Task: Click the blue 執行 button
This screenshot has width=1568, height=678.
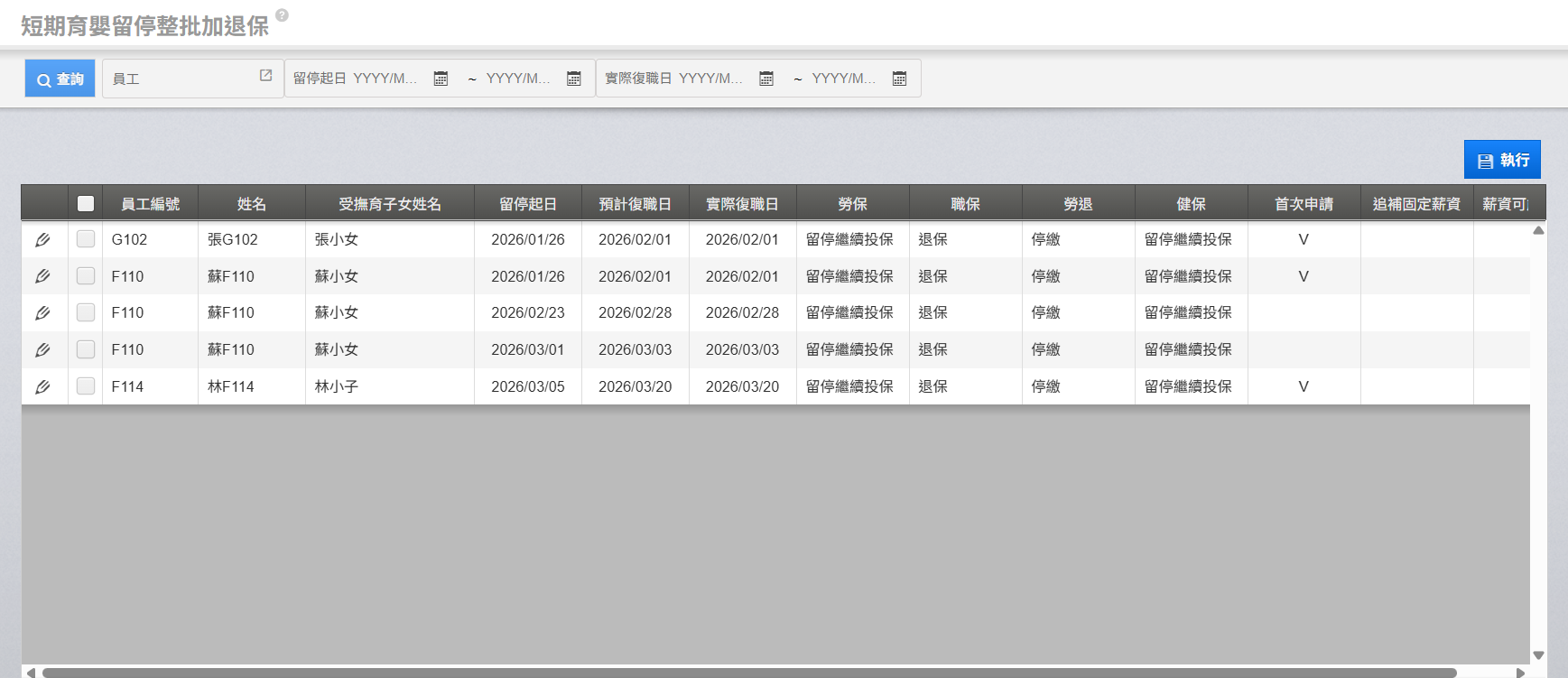Action: pyautogui.click(x=1502, y=160)
